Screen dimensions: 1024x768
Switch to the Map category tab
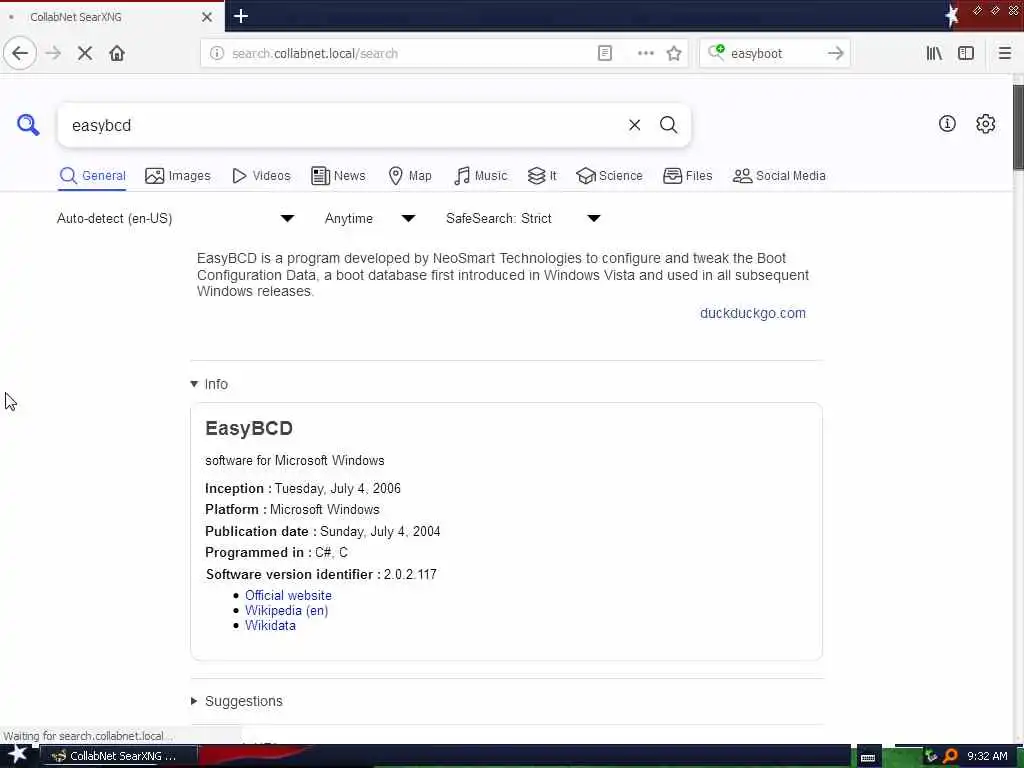coord(410,176)
